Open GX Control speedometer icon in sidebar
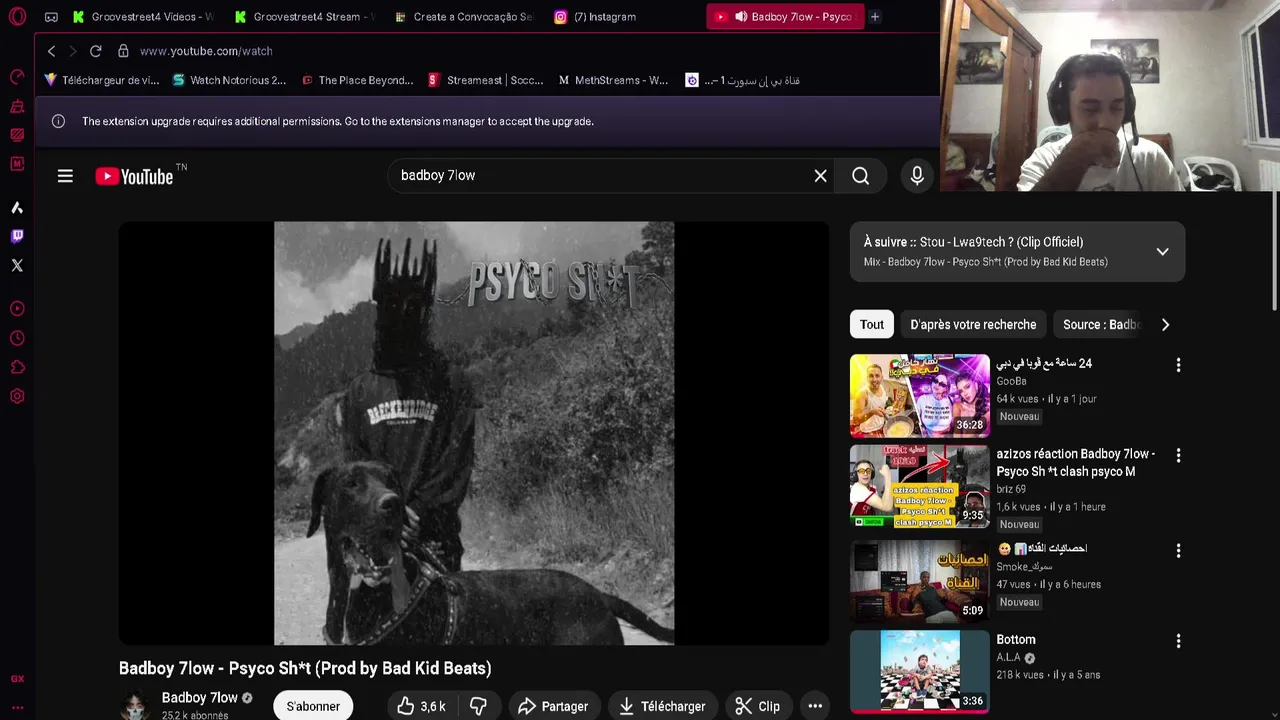The image size is (1280, 720). [x=17, y=77]
